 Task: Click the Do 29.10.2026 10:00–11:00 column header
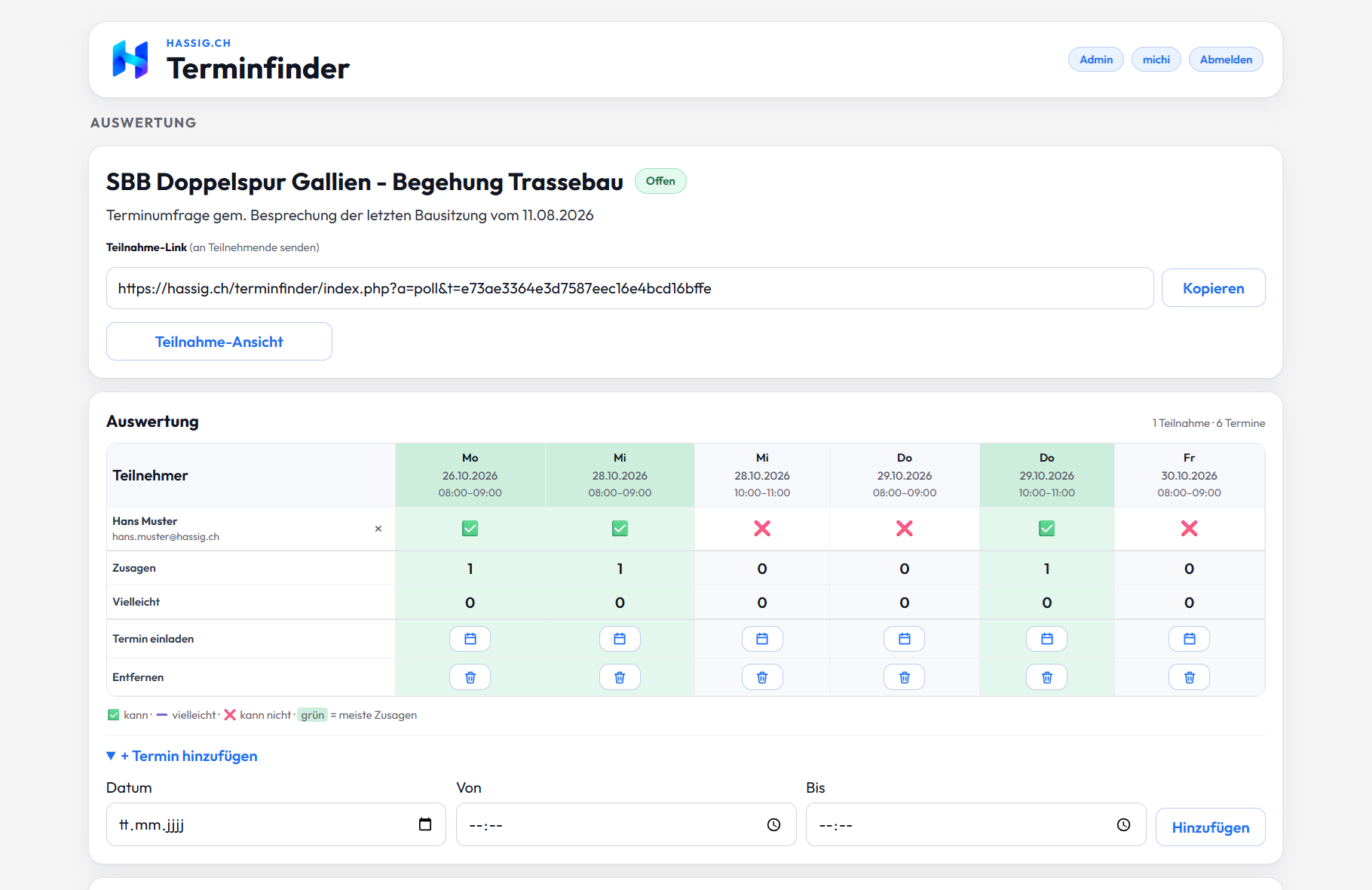click(x=1047, y=475)
